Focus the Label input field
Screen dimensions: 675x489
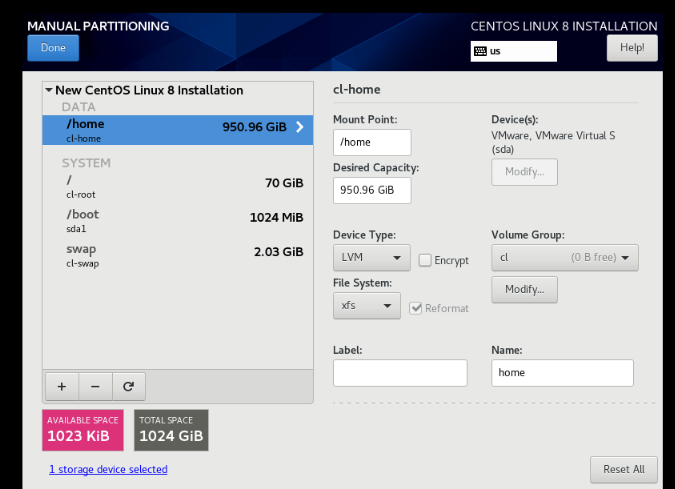[400, 373]
